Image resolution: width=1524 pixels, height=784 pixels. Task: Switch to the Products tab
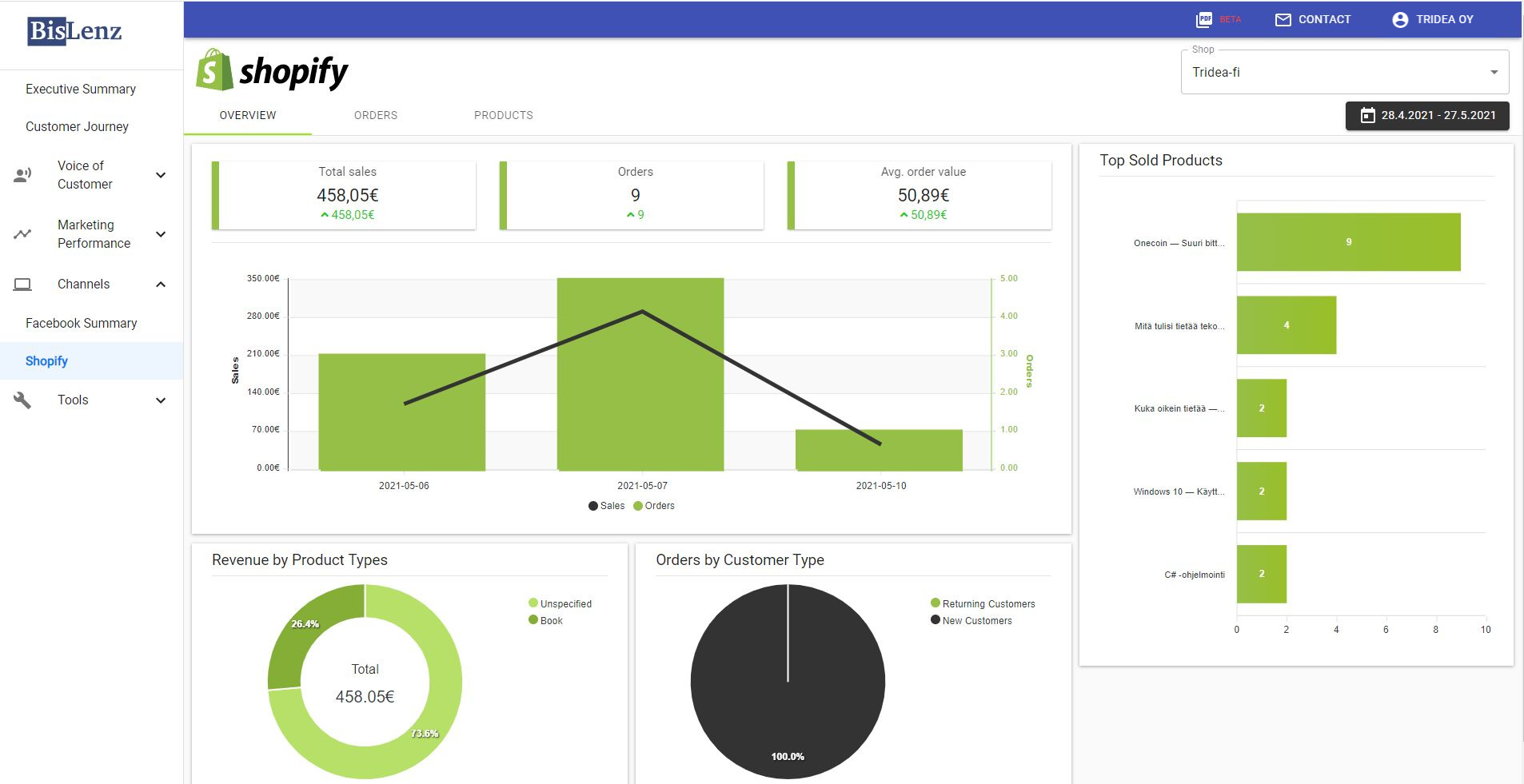click(x=503, y=115)
